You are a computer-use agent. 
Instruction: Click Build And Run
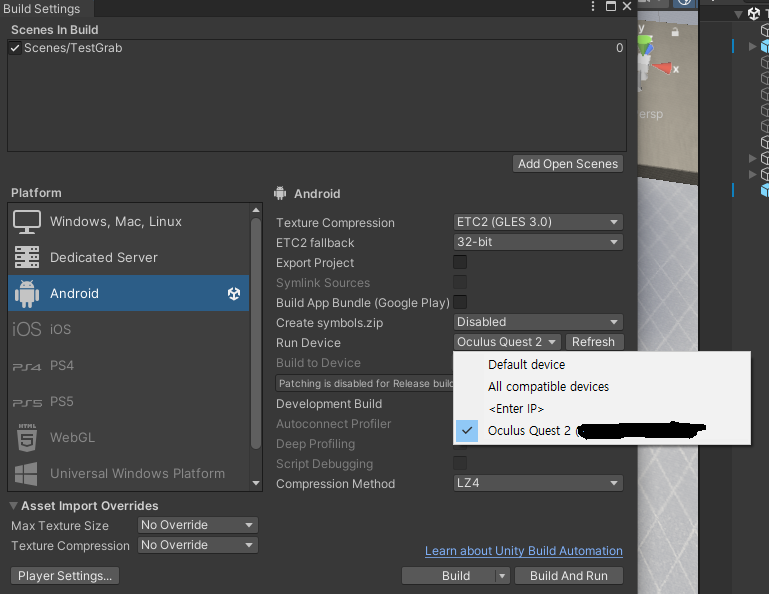(x=569, y=576)
